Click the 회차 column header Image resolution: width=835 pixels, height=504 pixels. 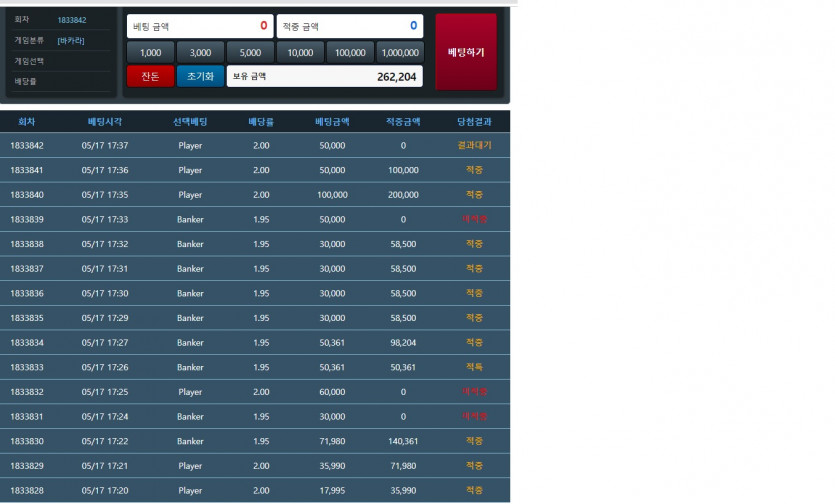click(x=27, y=121)
